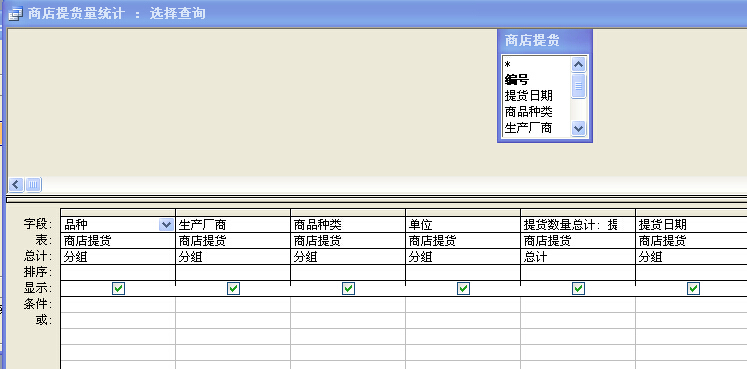The height and width of the screenshot is (369, 747).
Task: Click the sort cell under 品种 column
Action: (x=118, y=273)
